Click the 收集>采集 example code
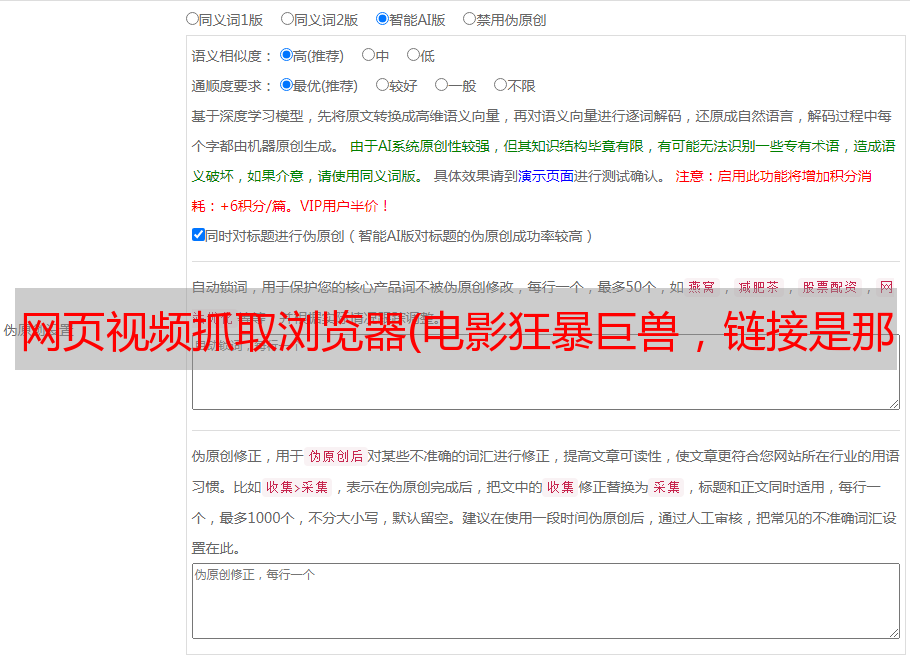 [297, 487]
